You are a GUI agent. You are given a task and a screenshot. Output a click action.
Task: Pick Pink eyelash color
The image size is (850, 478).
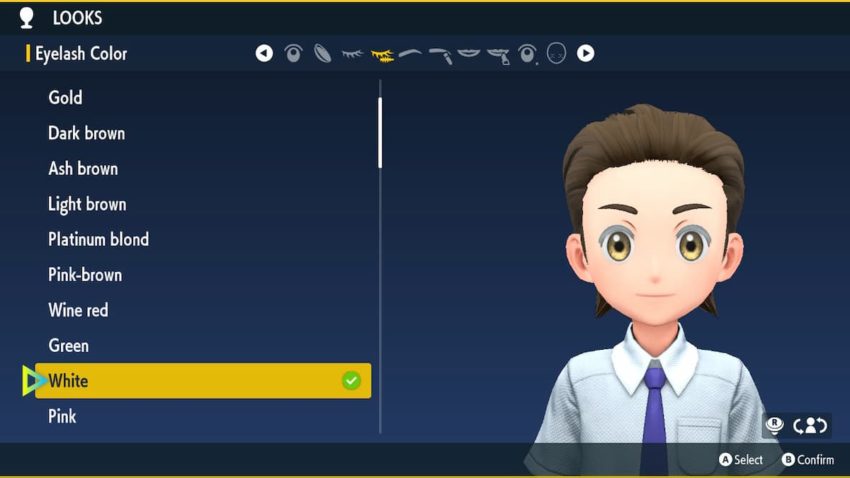[x=203, y=417]
